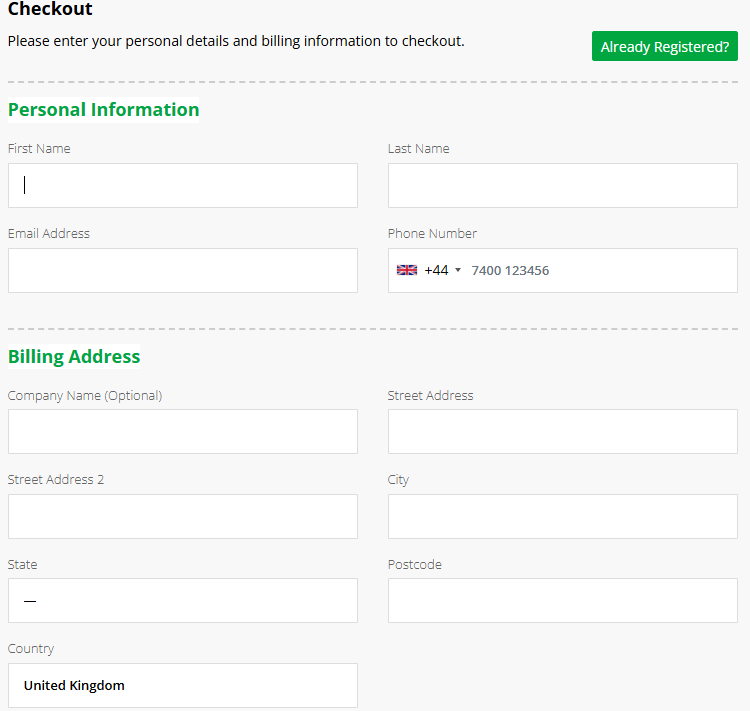The image size is (750, 711).
Task: Click the Street Address 2 label
Action: click(56, 480)
